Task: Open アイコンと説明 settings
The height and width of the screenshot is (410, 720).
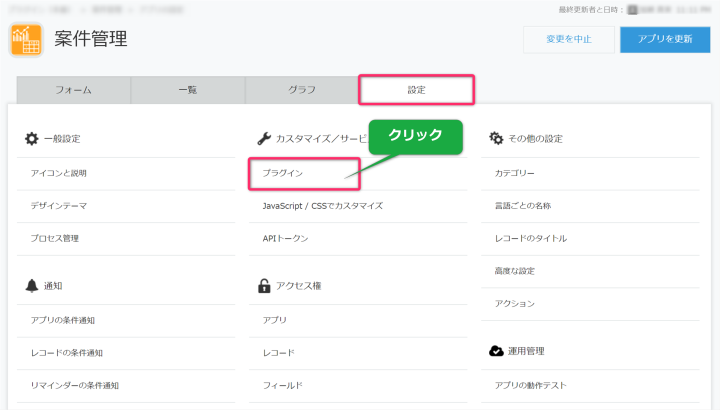Action: (x=59, y=173)
